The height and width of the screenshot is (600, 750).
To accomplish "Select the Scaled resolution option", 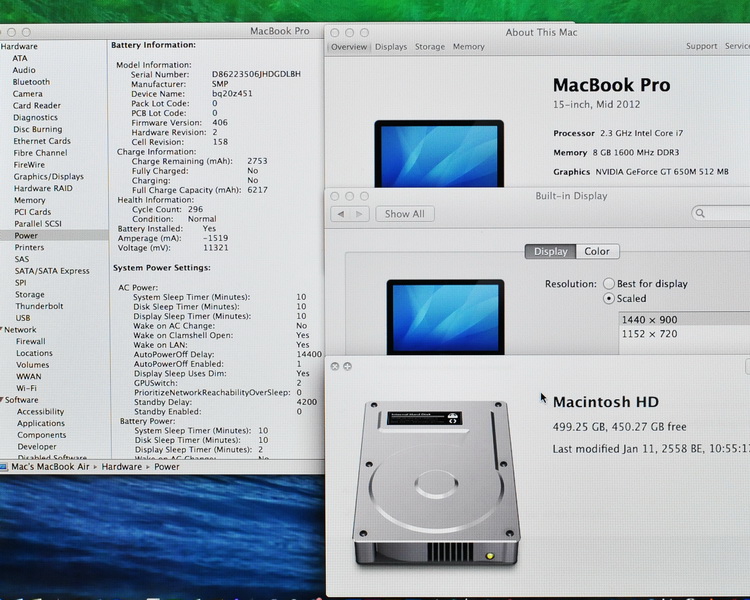I will coord(608,299).
